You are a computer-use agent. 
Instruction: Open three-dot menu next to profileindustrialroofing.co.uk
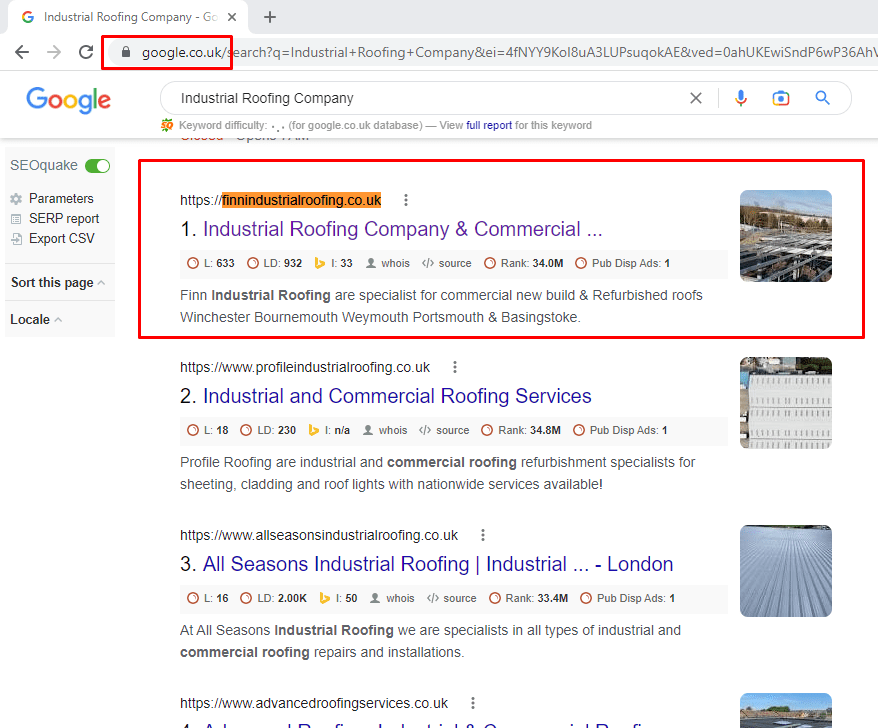point(455,367)
